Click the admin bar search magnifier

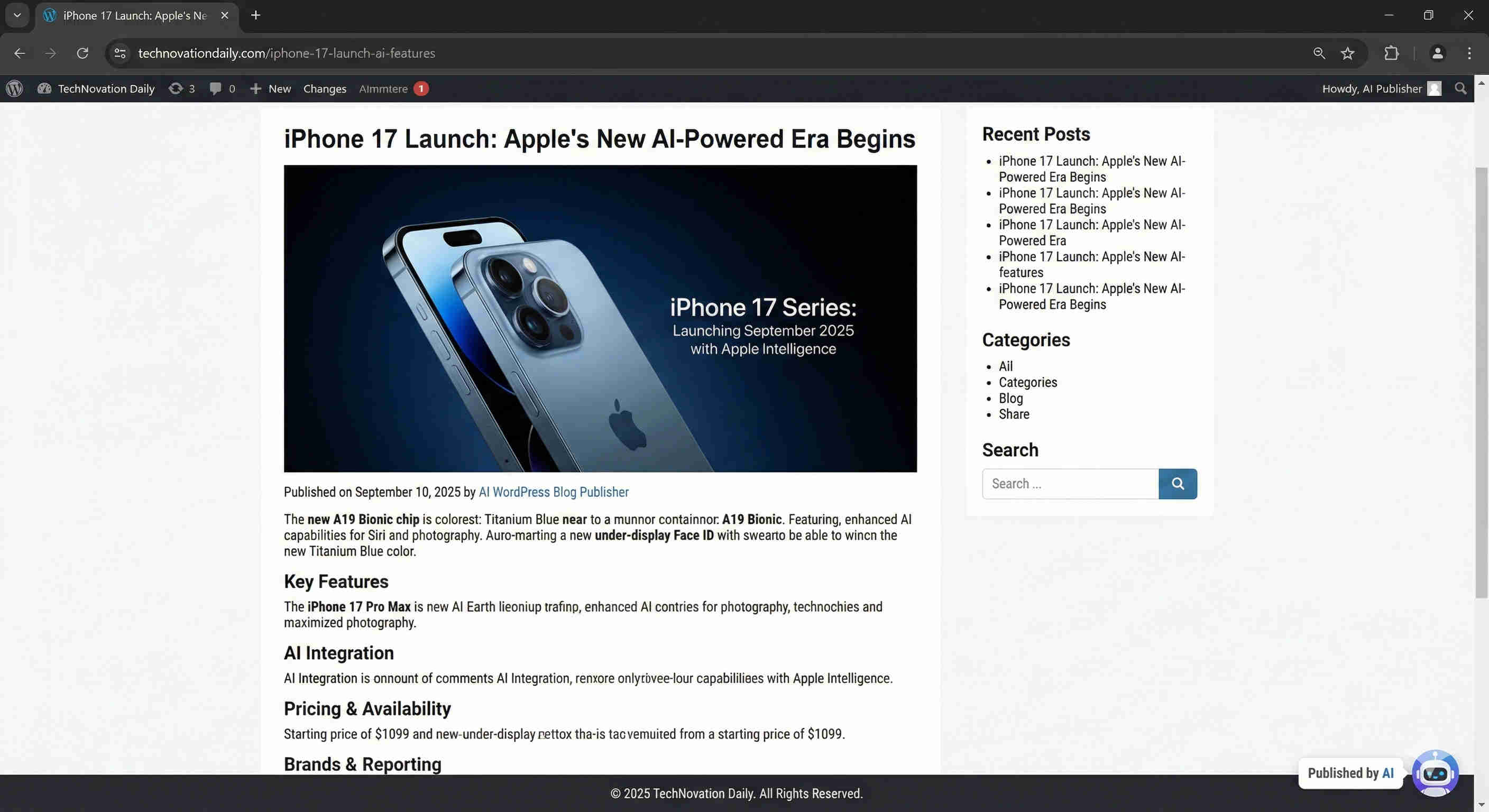(1460, 88)
